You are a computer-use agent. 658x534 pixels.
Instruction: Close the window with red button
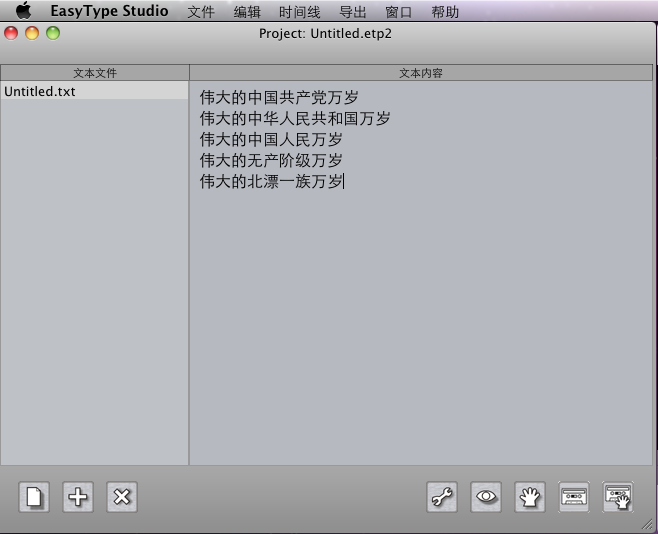(11, 33)
